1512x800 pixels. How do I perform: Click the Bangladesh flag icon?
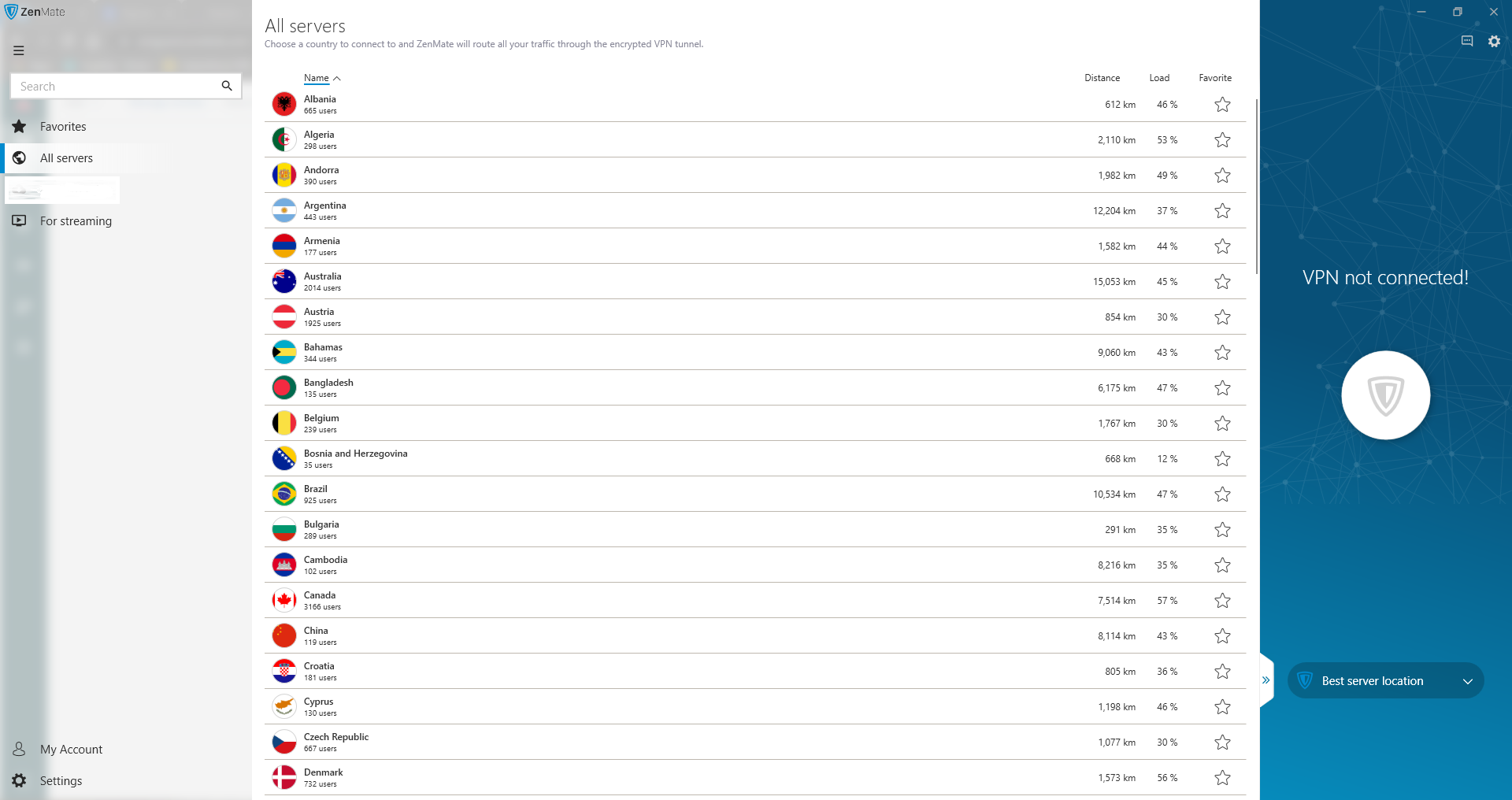284,387
